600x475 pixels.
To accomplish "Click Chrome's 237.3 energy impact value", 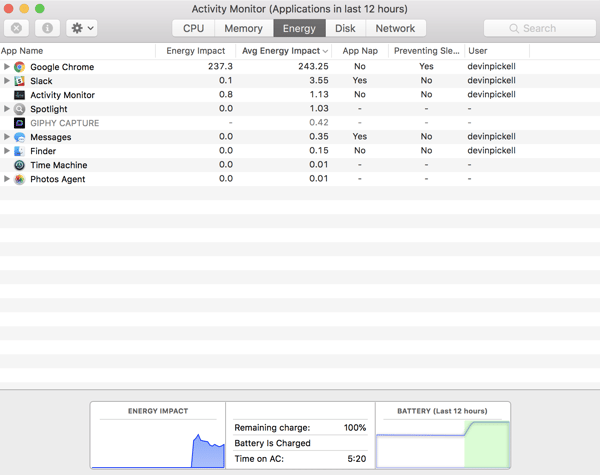I will coord(220,66).
